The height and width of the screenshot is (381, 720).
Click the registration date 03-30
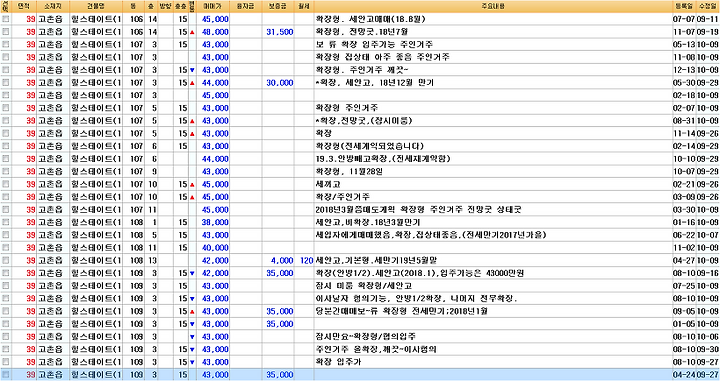(x=684, y=210)
